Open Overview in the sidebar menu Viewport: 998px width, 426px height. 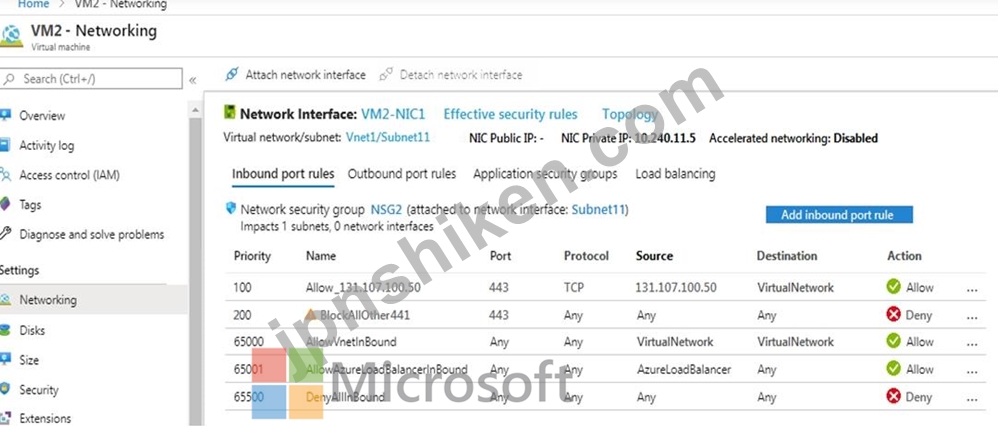tap(42, 116)
